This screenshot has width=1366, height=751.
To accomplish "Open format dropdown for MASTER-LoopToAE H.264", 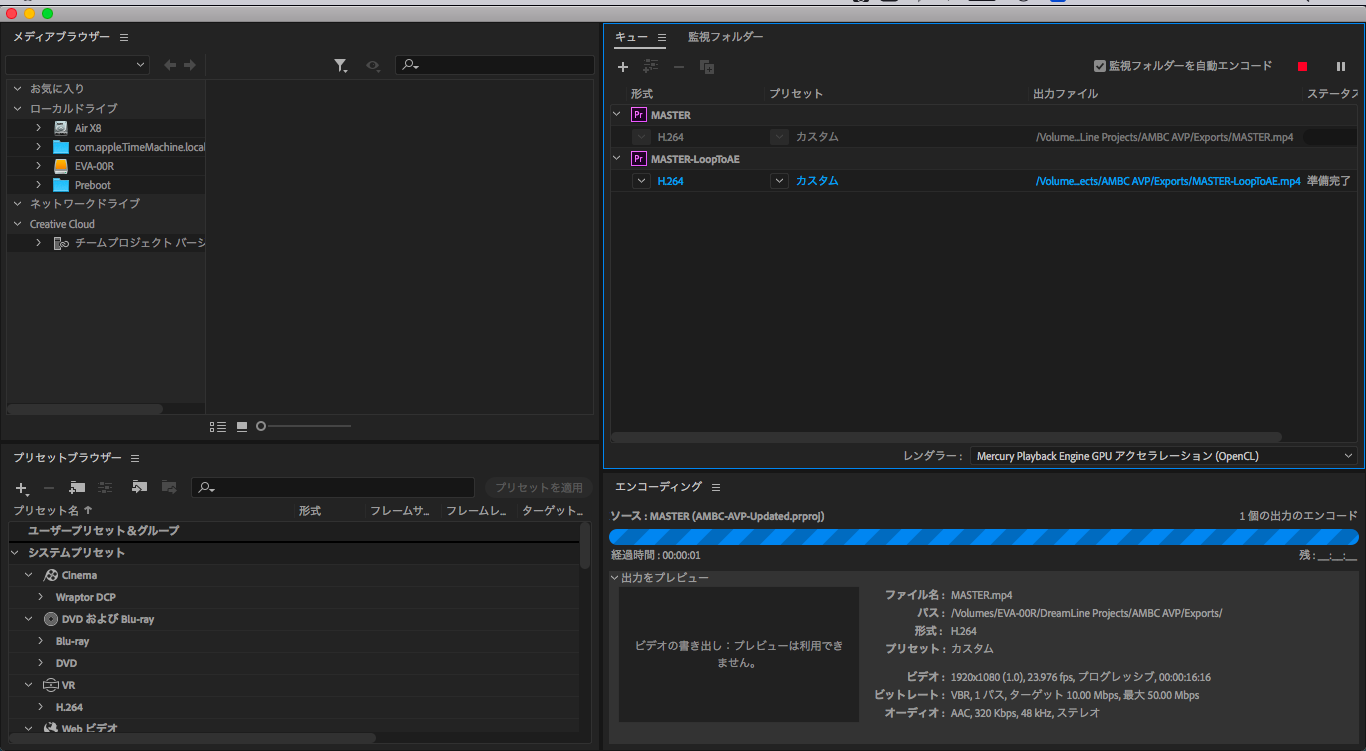I will [641, 181].
